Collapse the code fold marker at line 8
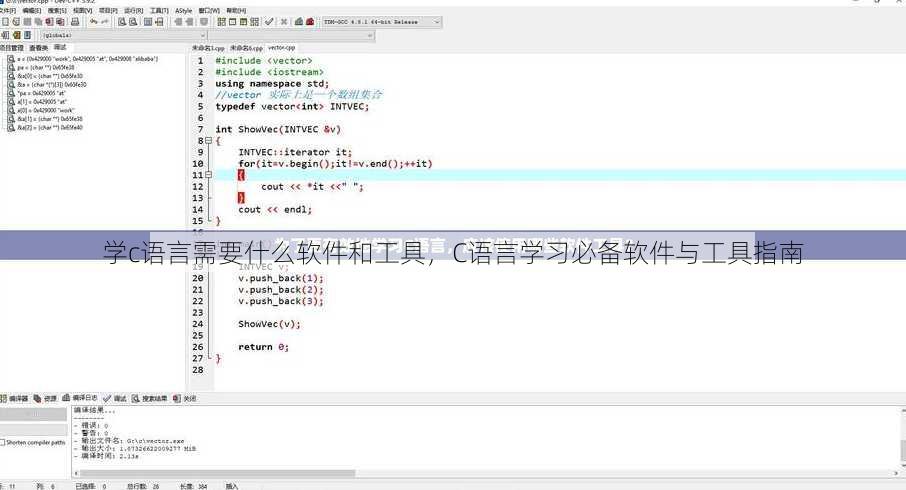This screenshot has height=490, width=906. coord(209,140)
